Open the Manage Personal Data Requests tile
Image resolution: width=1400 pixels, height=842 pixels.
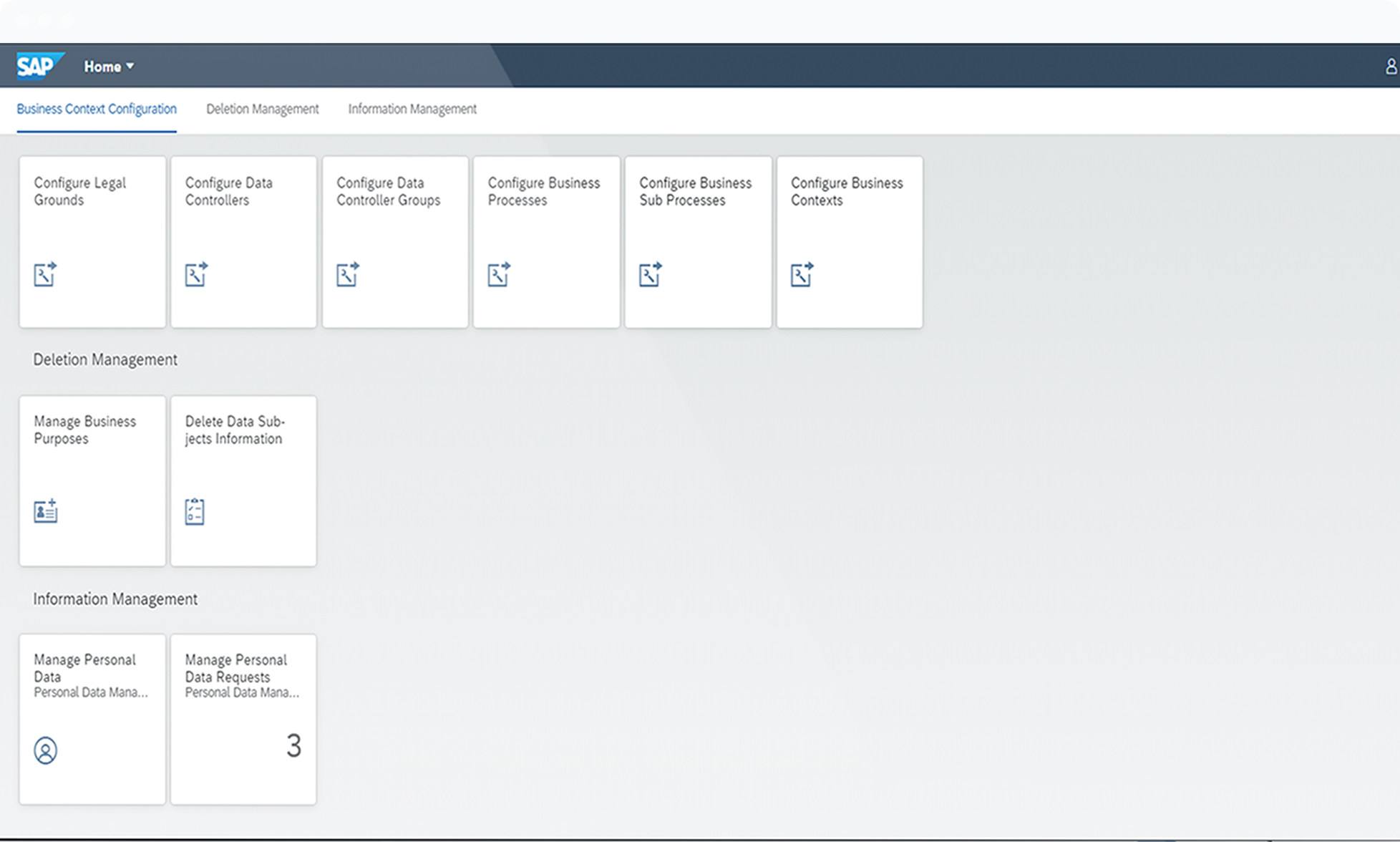coord(243,718)
